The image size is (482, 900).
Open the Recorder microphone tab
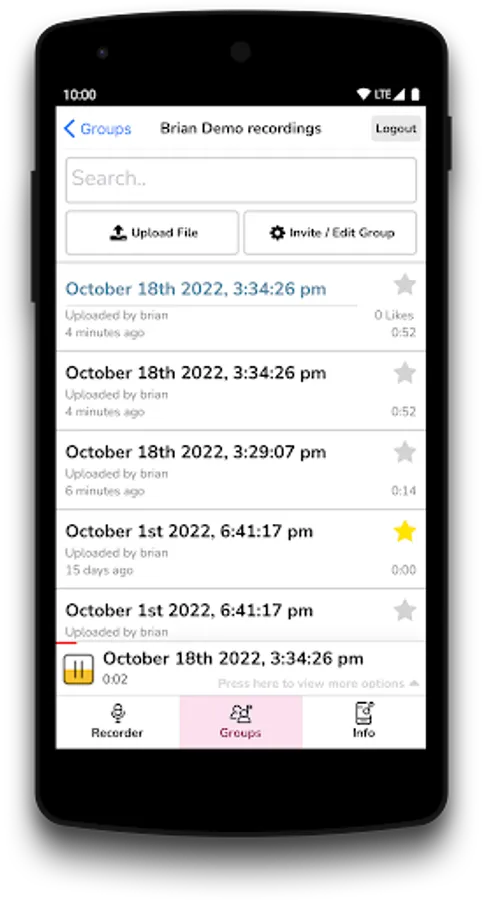pos(118,722)
